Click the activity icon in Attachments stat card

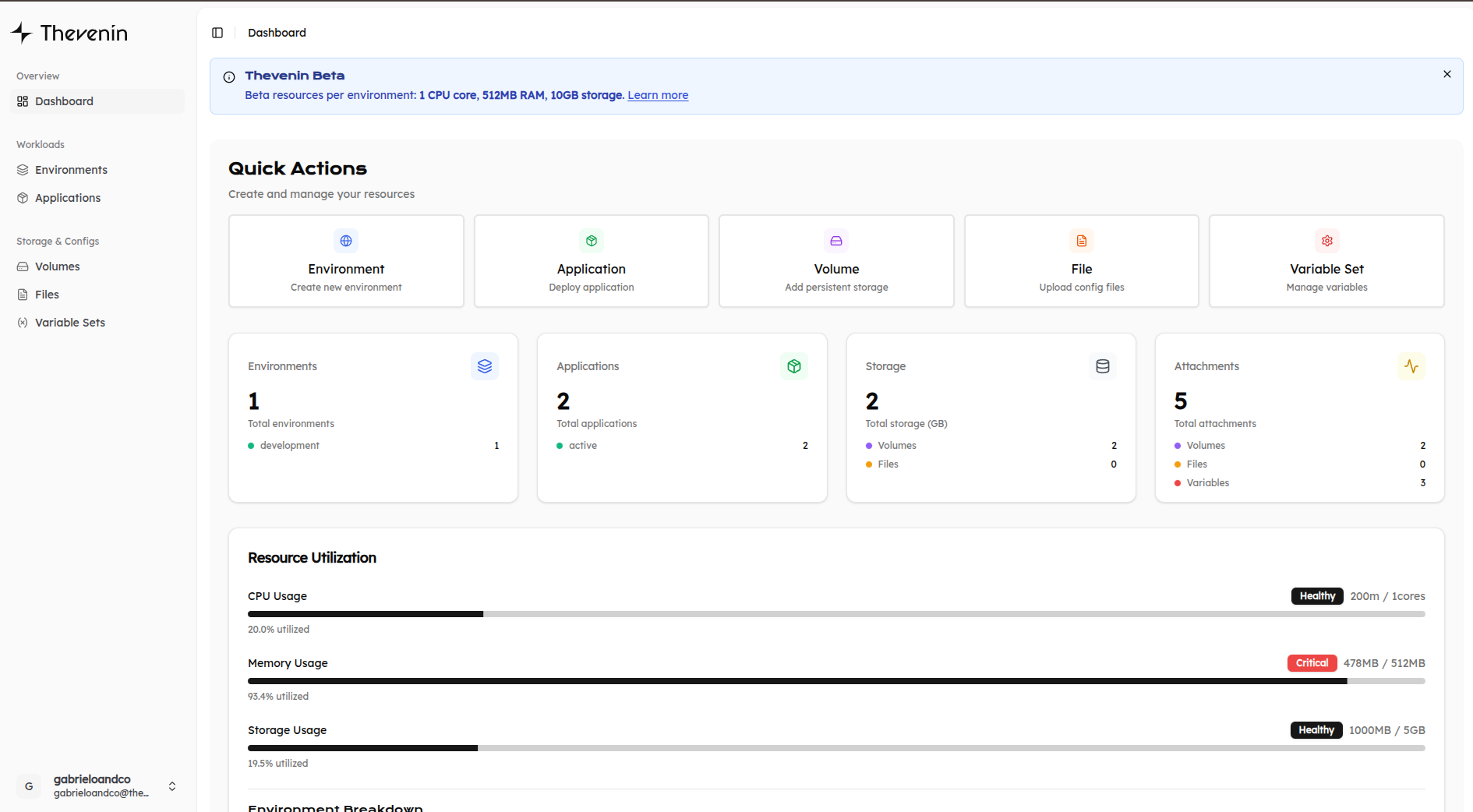tap(1411, 366)
